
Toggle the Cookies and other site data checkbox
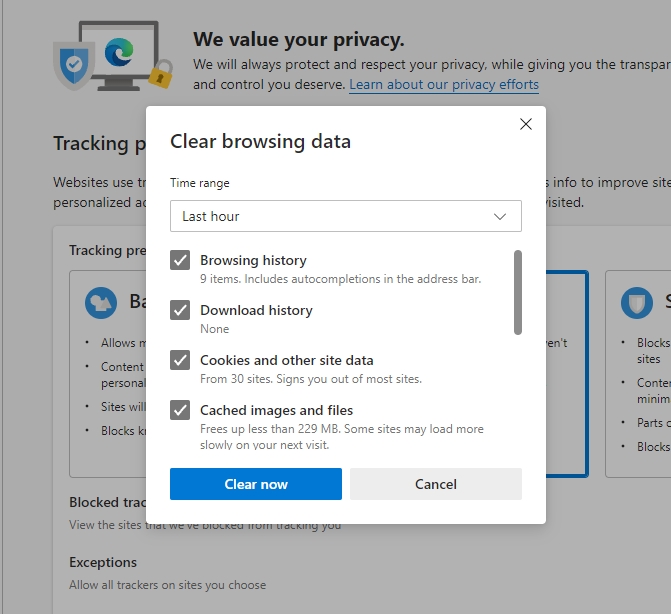point(180,360)
